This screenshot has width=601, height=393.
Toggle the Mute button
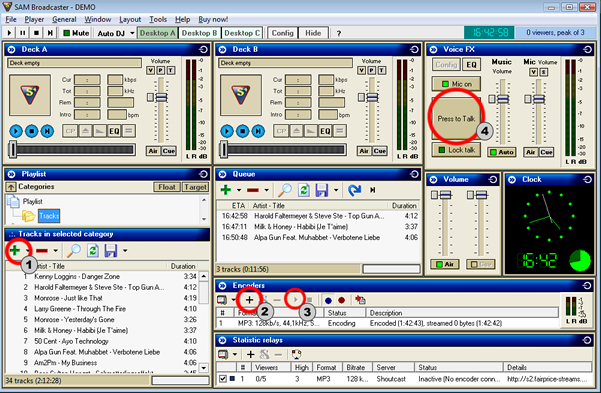[76, 33]
